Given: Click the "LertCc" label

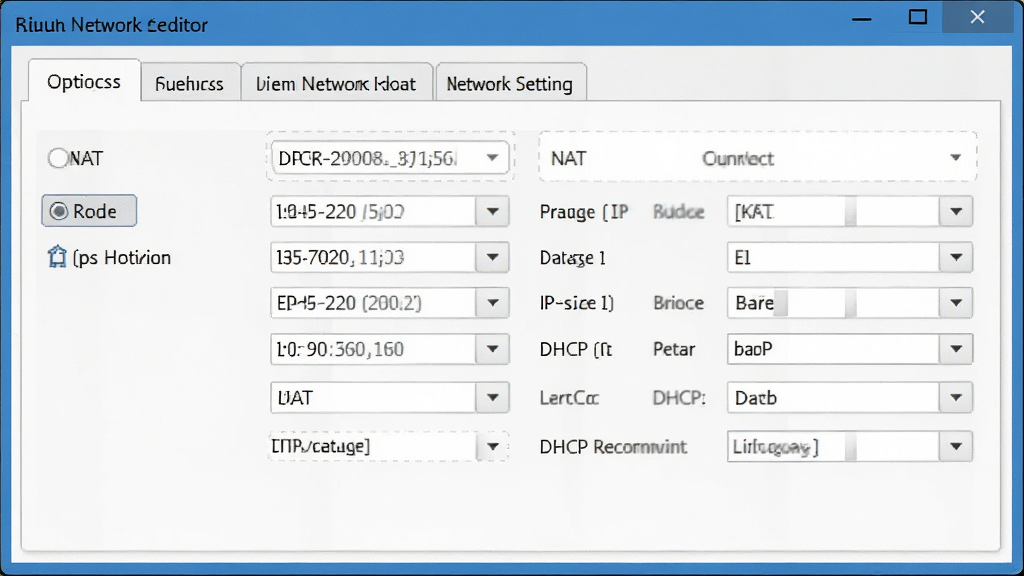Looking at the screenshot, I should 569,398.
